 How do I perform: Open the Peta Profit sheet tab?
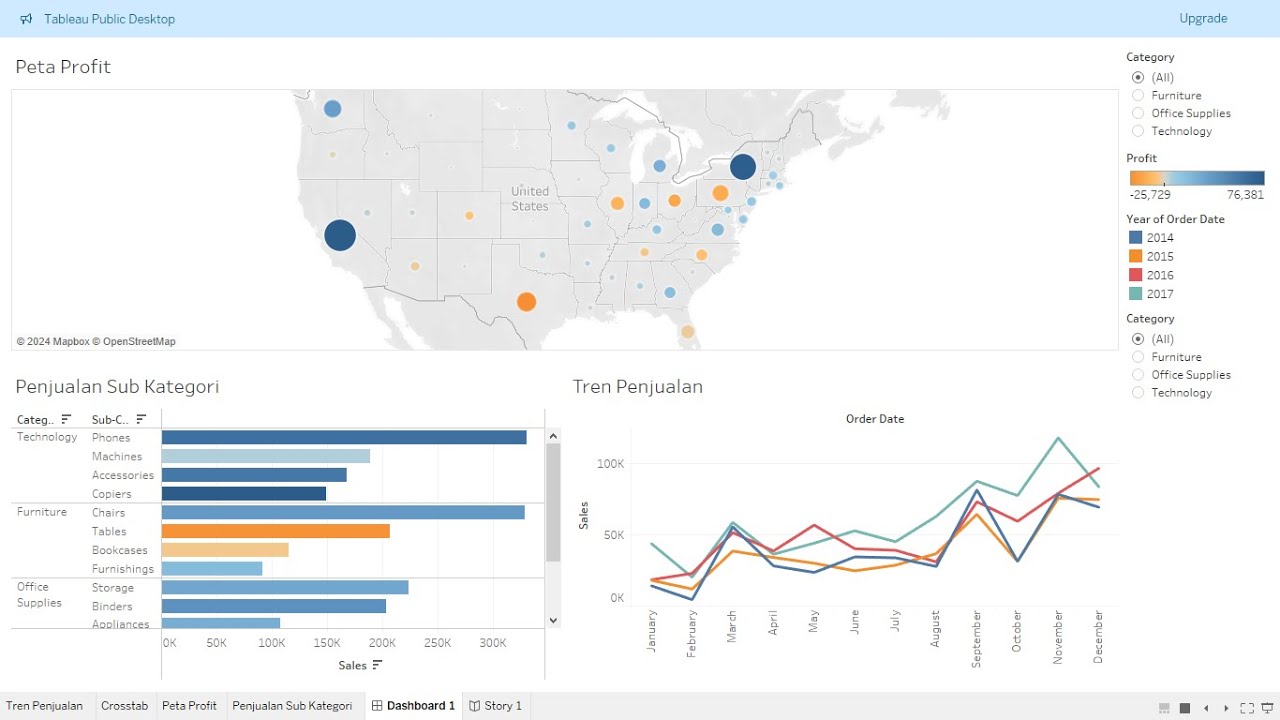click(189, 706)
